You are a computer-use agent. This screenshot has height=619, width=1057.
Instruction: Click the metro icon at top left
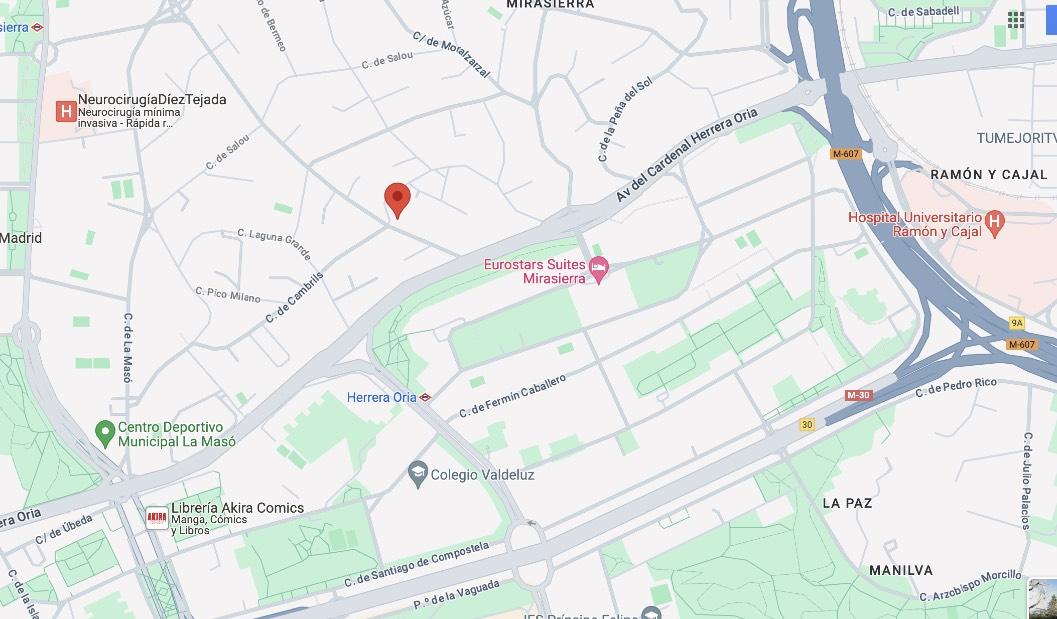point(37,27)
